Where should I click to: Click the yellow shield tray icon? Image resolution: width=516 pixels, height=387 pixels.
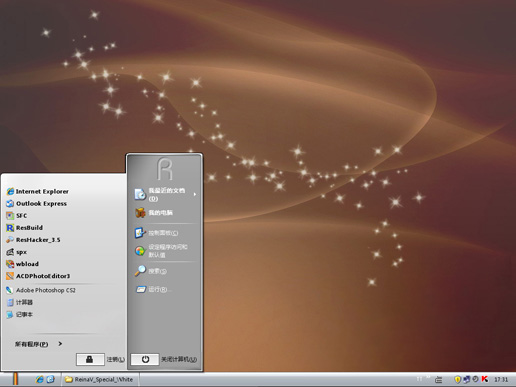[457, 379]
